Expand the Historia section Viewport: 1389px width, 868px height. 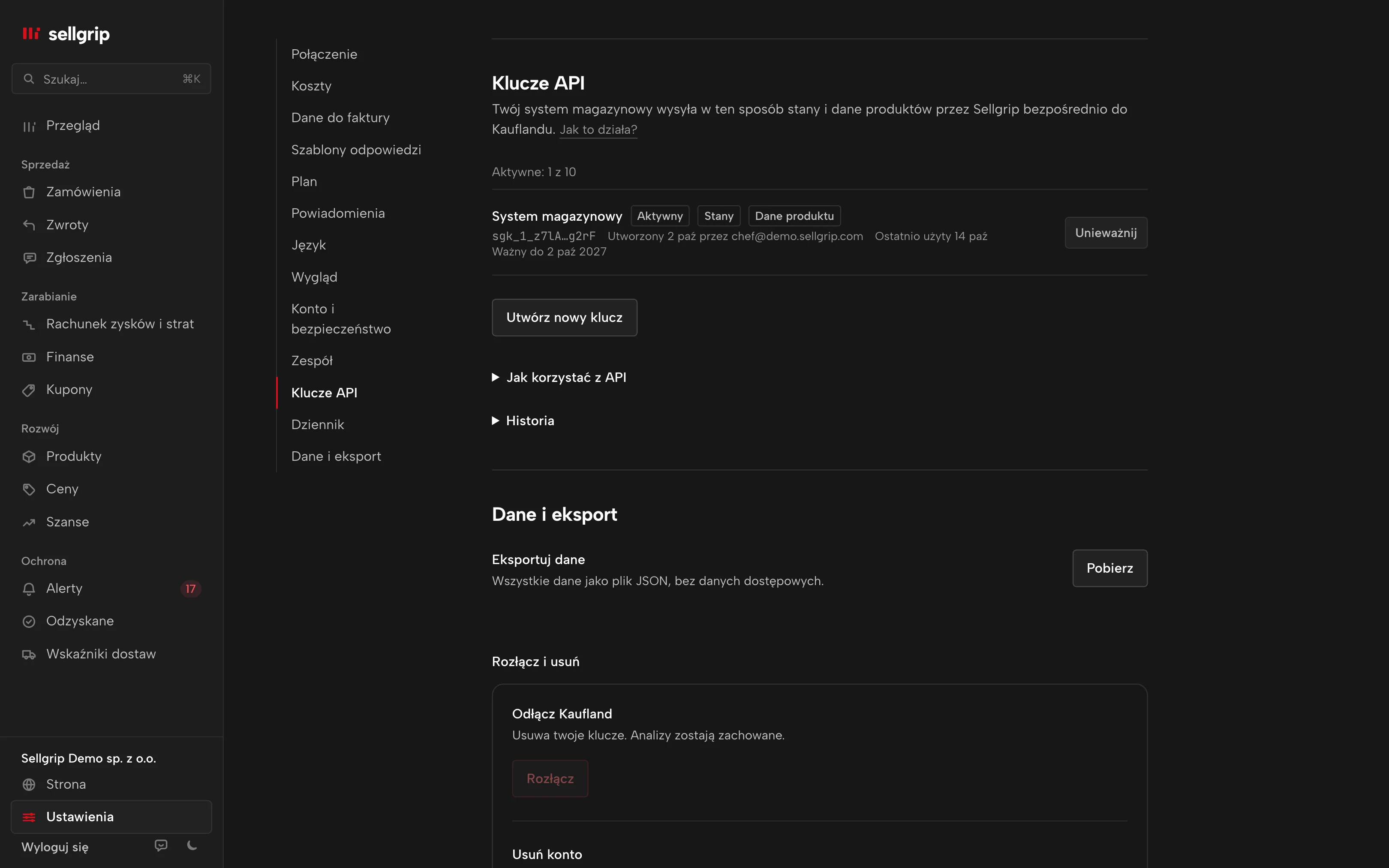(x=523, y=421)
